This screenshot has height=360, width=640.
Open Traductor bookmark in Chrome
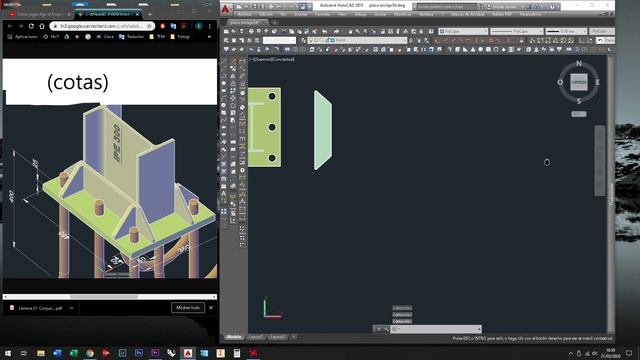(131, 37)
